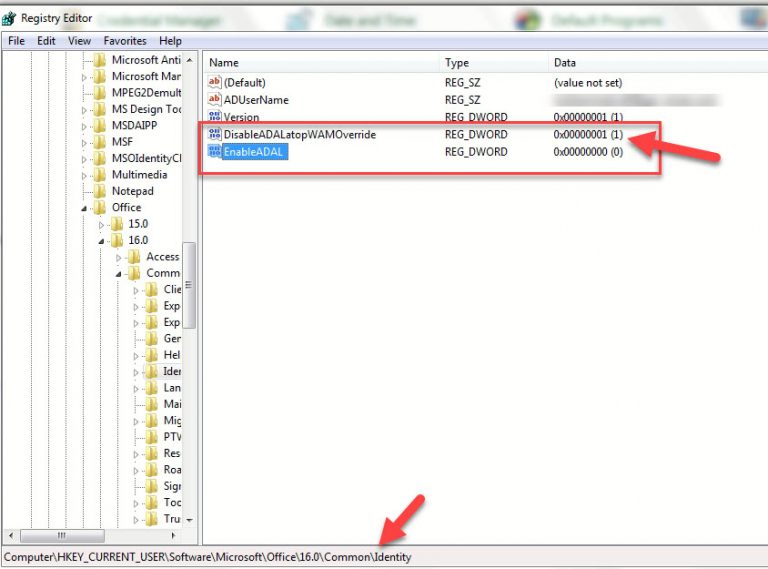This screenshot has width=768, height=569.
Task: Click the Notepad folder icon
Action: pos(99,191)
